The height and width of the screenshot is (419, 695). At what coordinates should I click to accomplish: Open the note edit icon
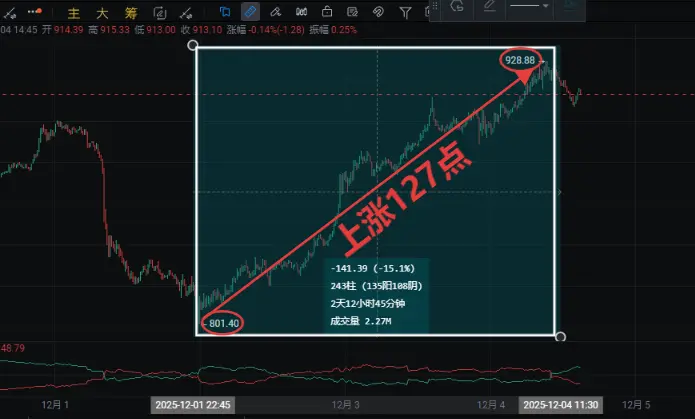click(x=352, y=12)
